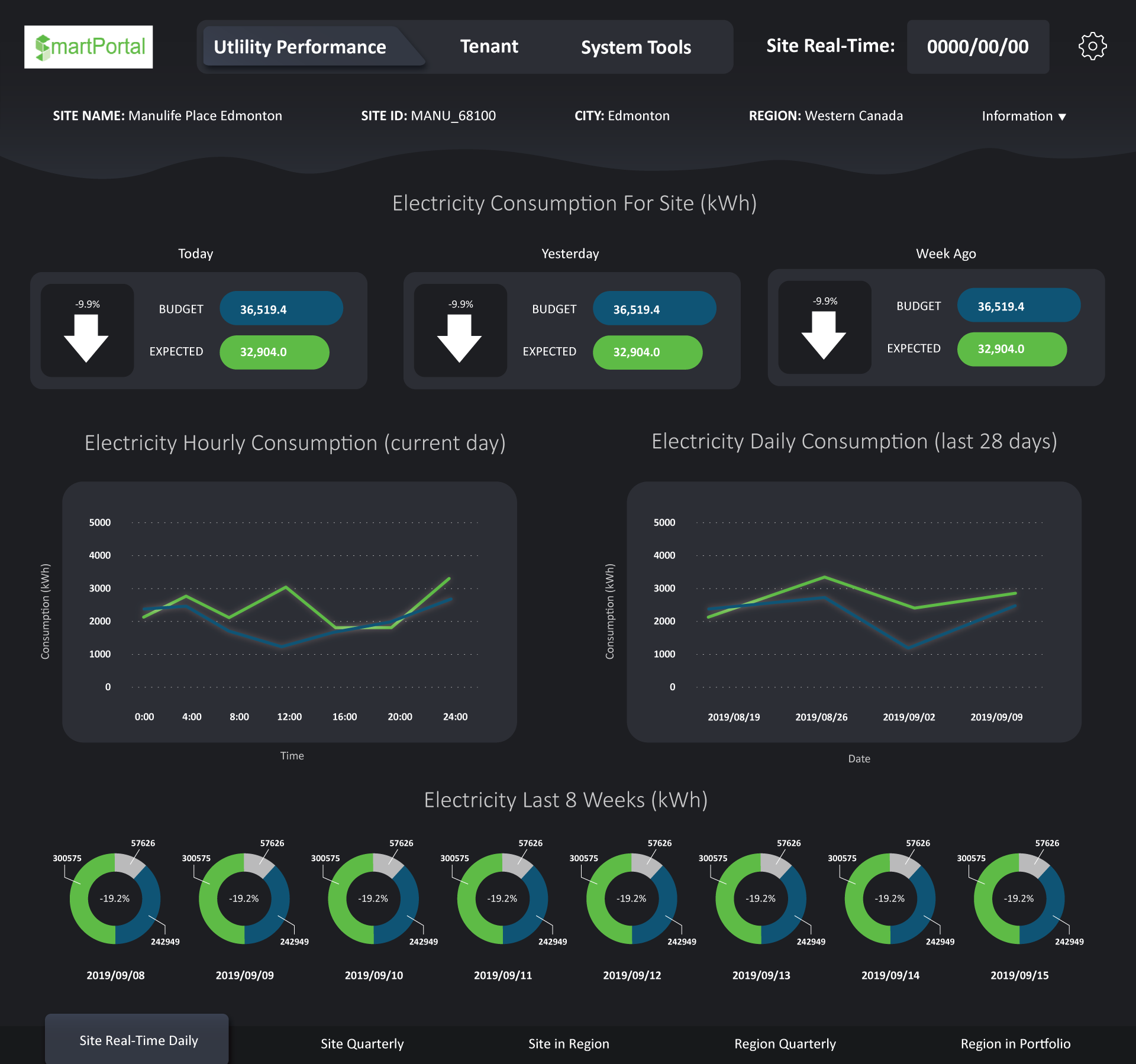
Task: Select the 2019/09/15 donut chart
Action: [x=1019, y=898]
